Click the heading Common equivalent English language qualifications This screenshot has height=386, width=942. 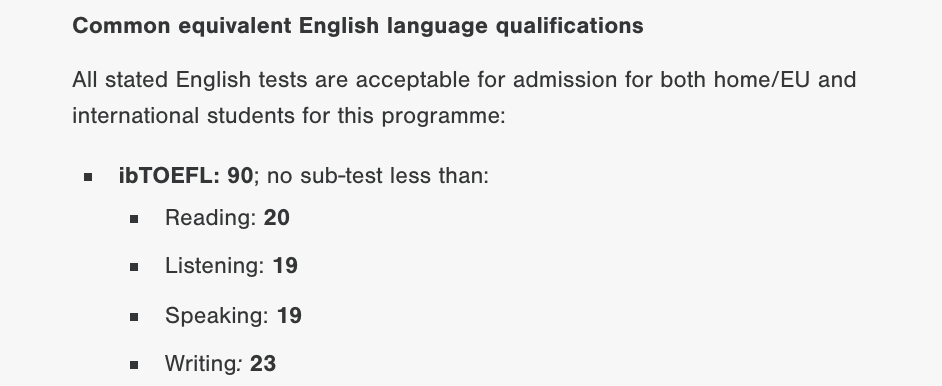(357, 26)
